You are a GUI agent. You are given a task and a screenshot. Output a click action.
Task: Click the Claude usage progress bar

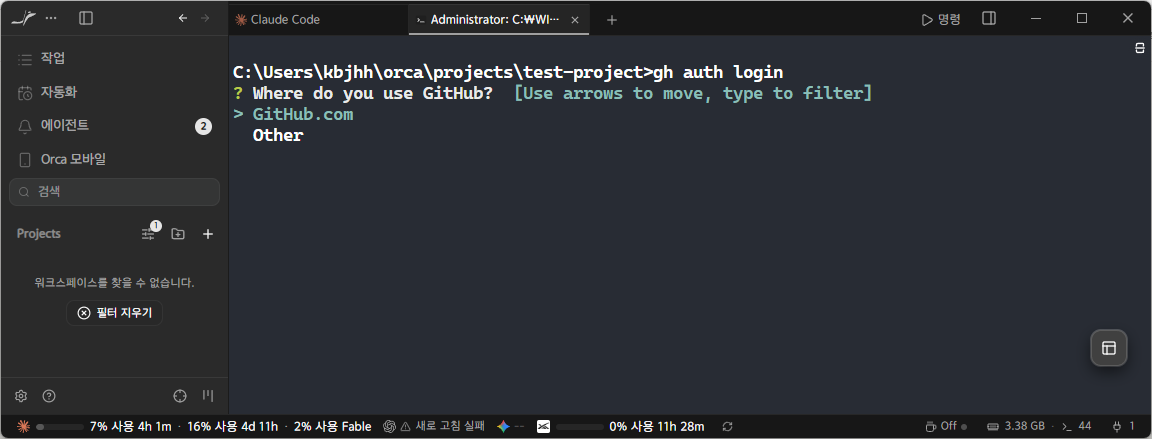pos(60,427)
